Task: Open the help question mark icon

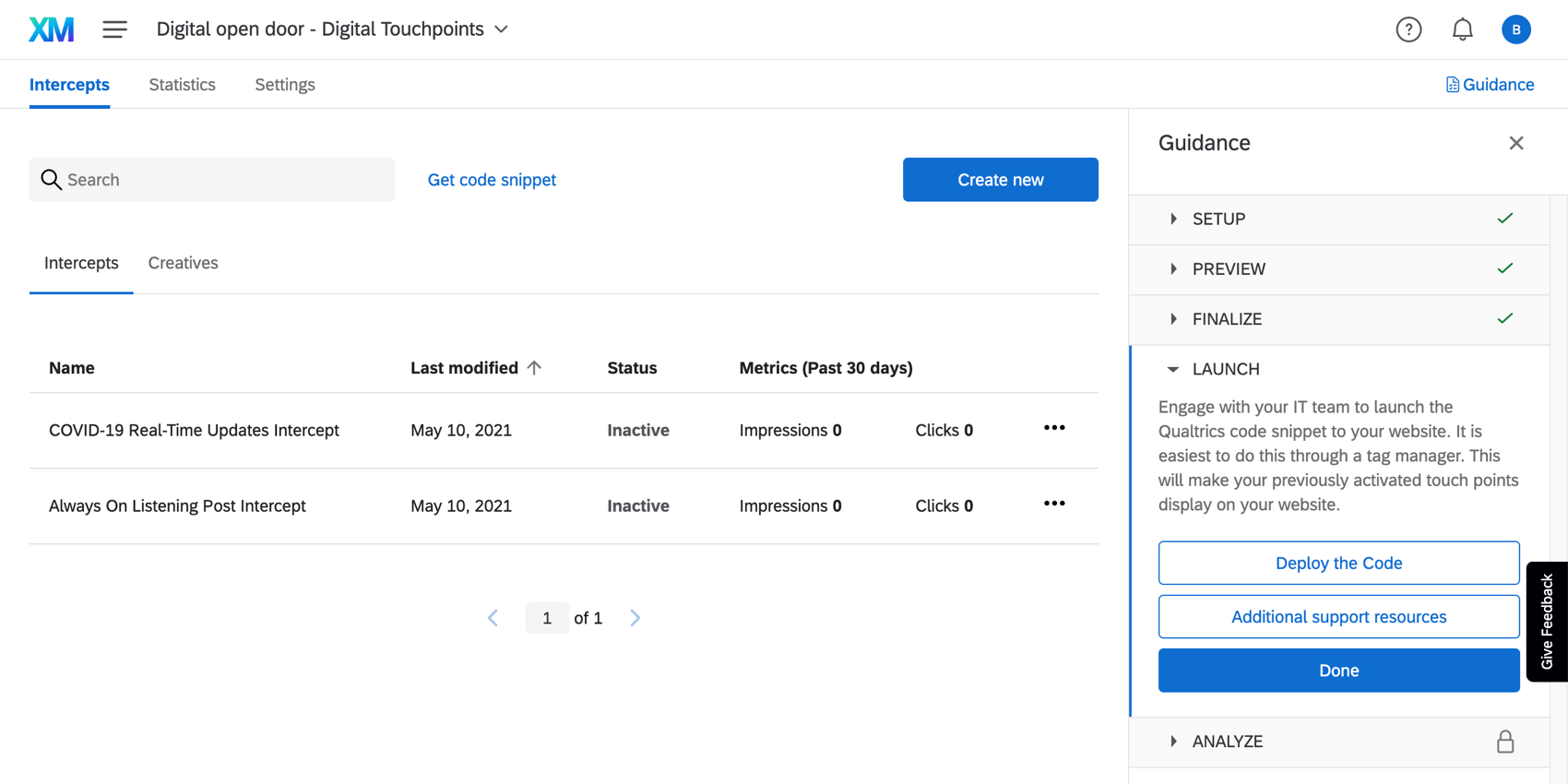Action: click(1408, 30)
